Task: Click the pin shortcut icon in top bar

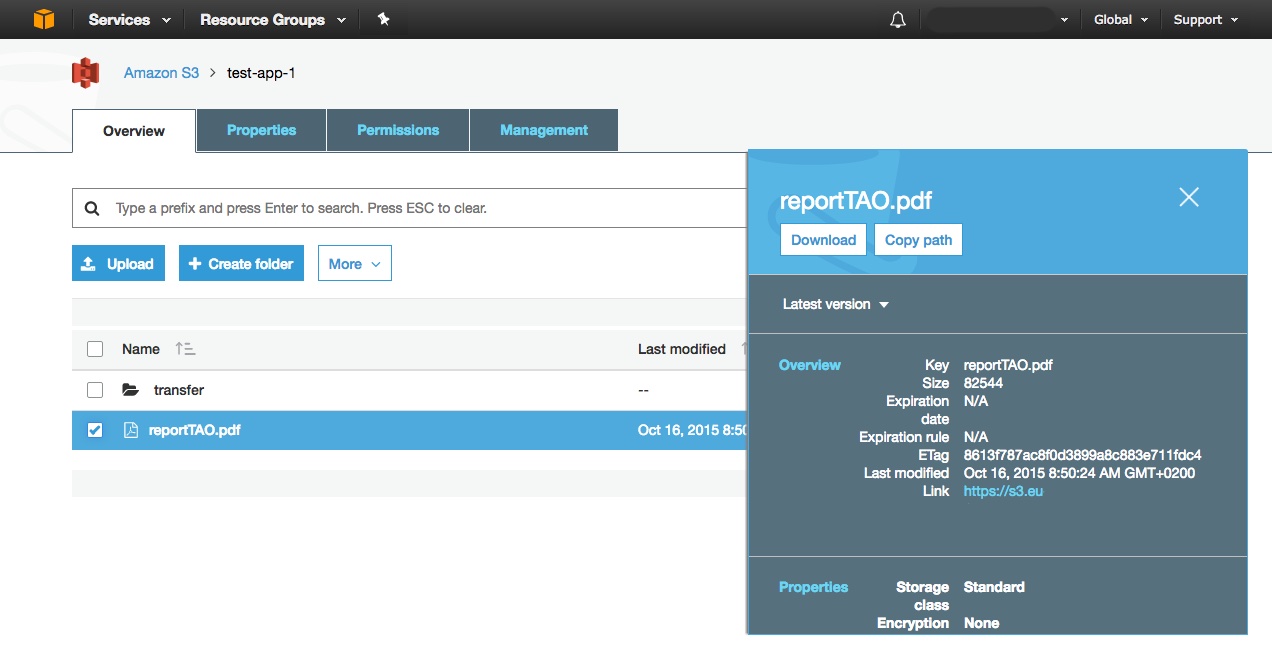Action: 383,19
